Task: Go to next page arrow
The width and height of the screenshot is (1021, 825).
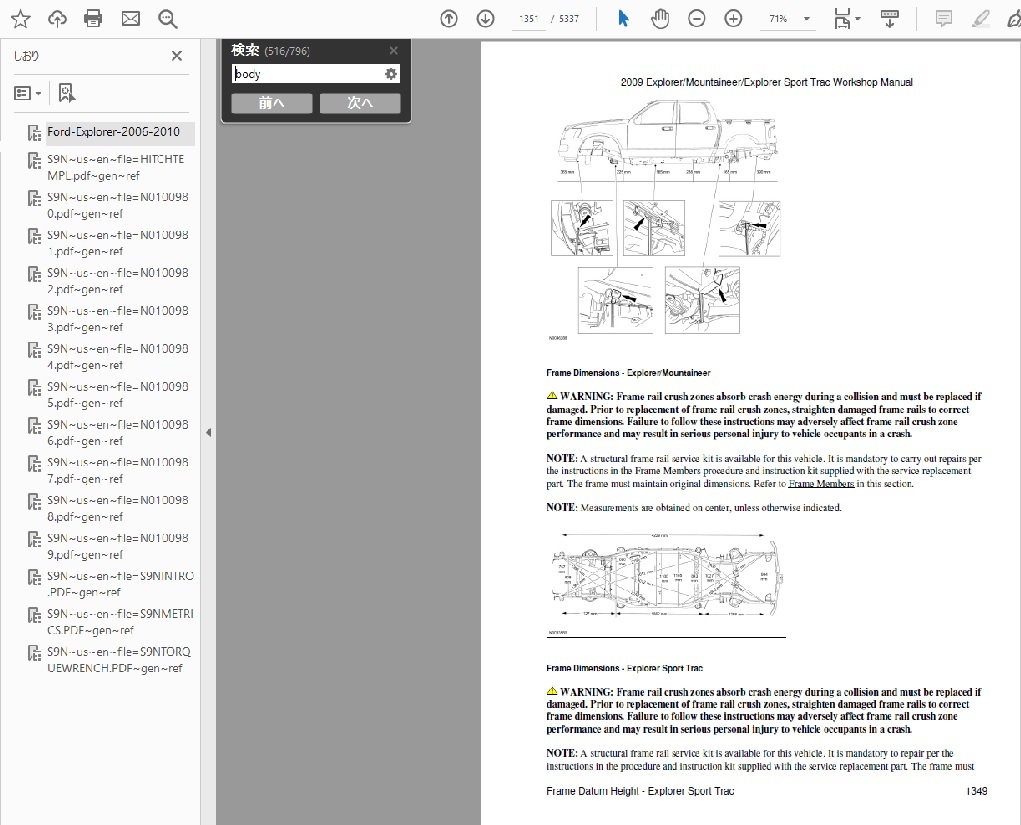Action: pyautogui.click(x=485, y=19)
